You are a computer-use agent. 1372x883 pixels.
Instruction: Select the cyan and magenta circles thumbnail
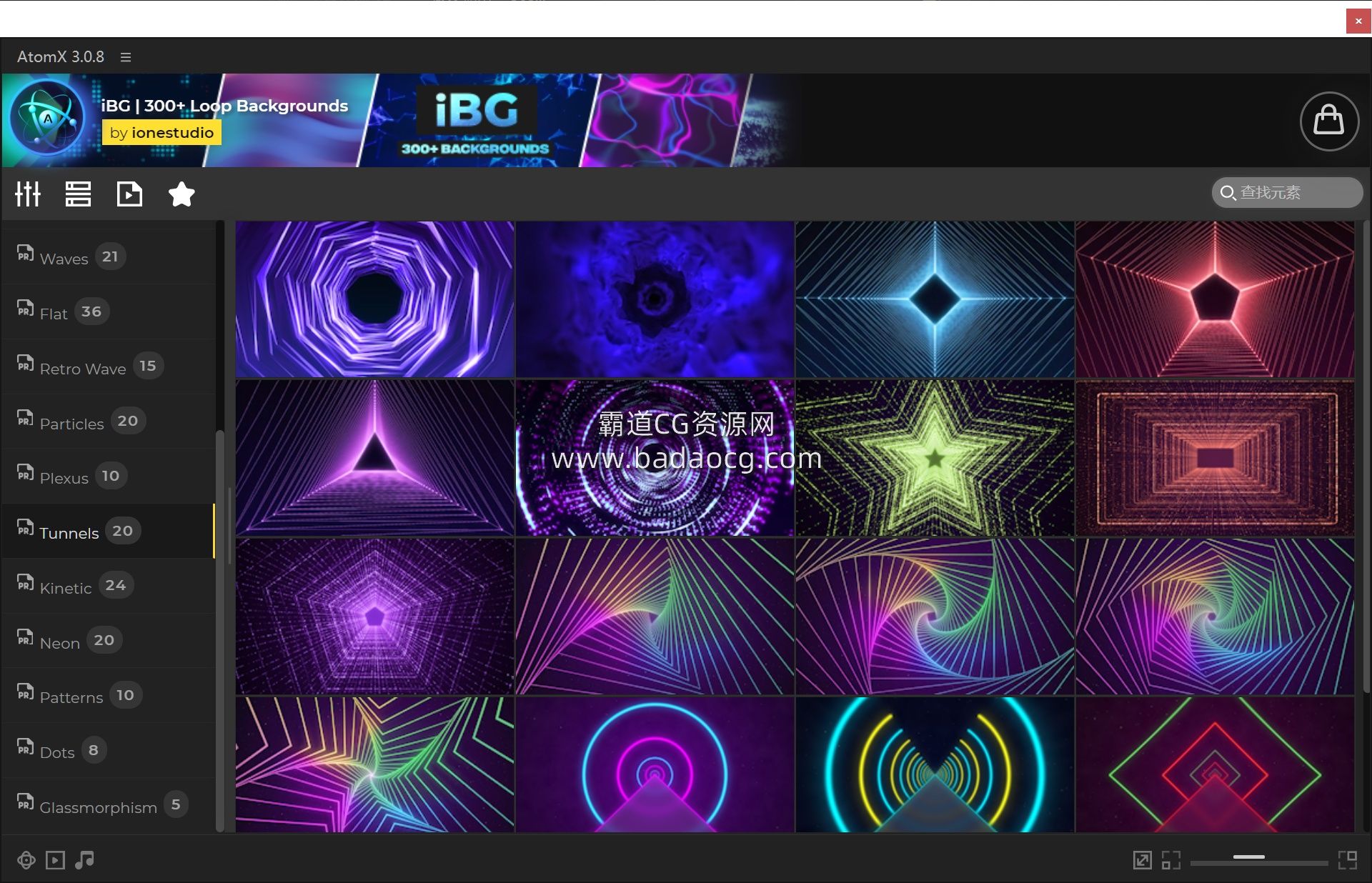pyautogui.click(x=655, y=764)
